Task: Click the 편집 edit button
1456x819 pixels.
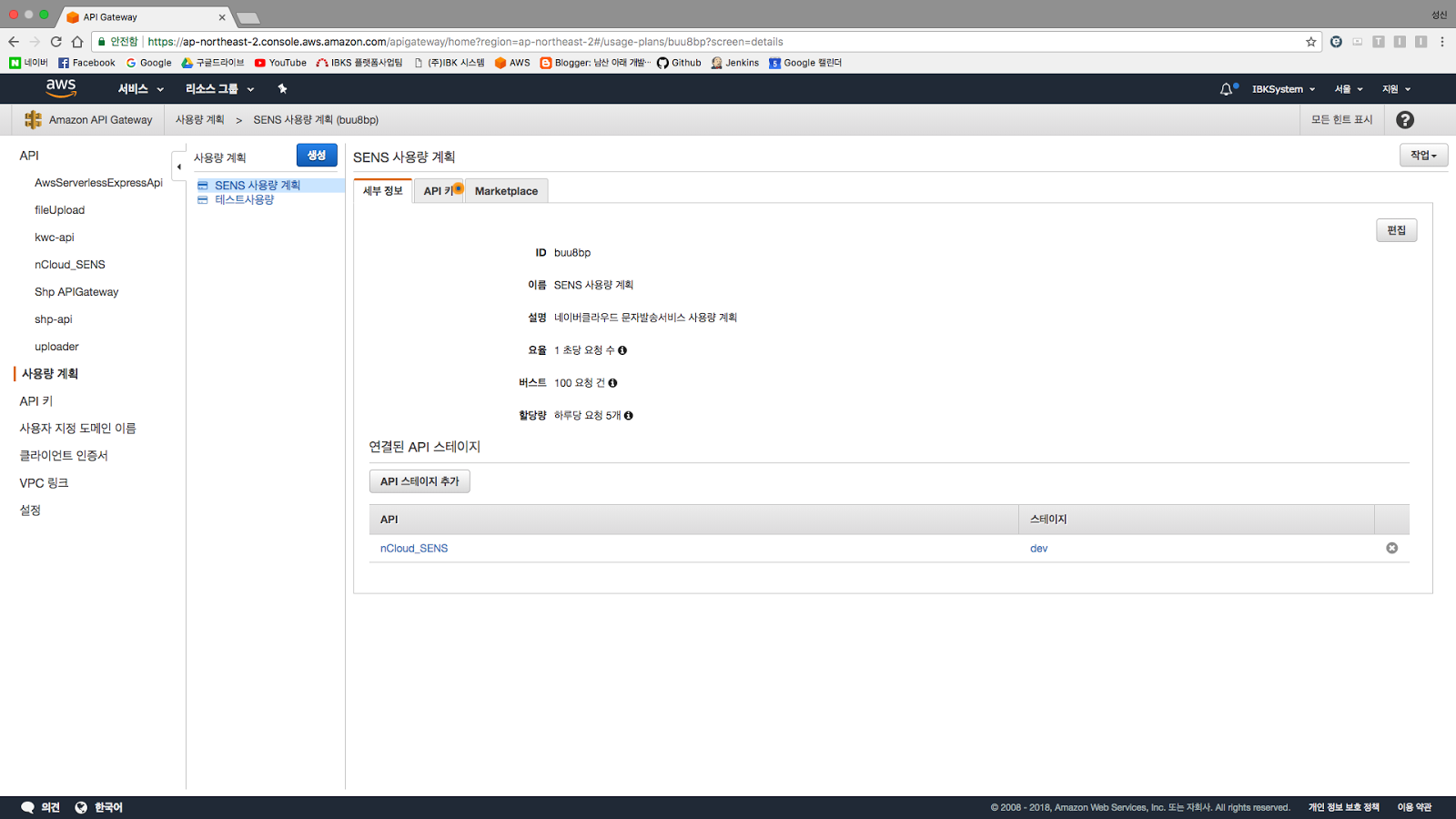Action: 1396,230
